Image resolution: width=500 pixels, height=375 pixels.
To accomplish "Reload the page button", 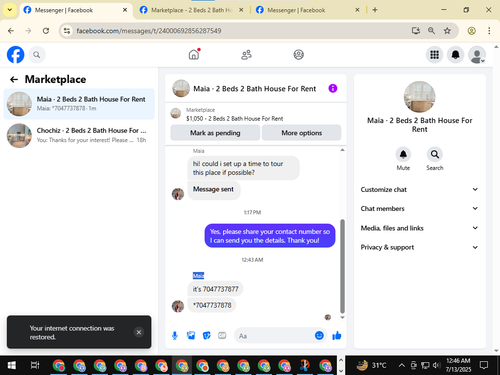I will click(x=46, y=31).
